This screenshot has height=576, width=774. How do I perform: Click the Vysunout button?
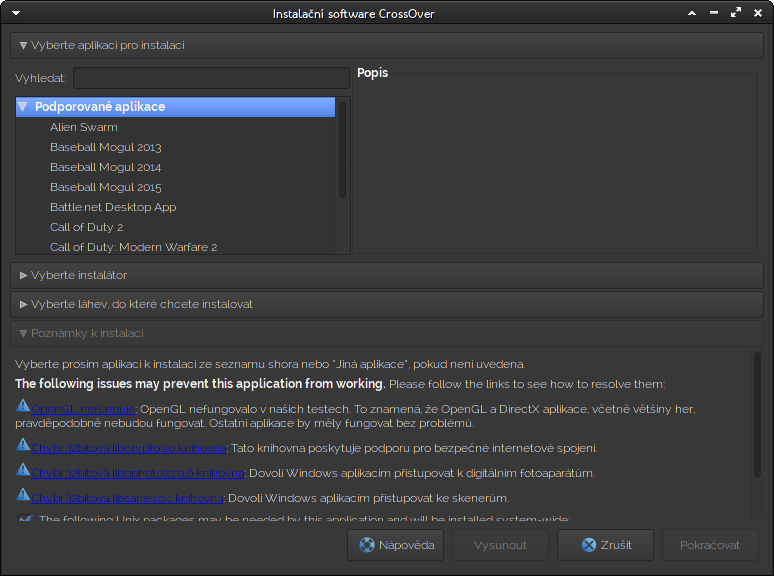pos(500,545)
